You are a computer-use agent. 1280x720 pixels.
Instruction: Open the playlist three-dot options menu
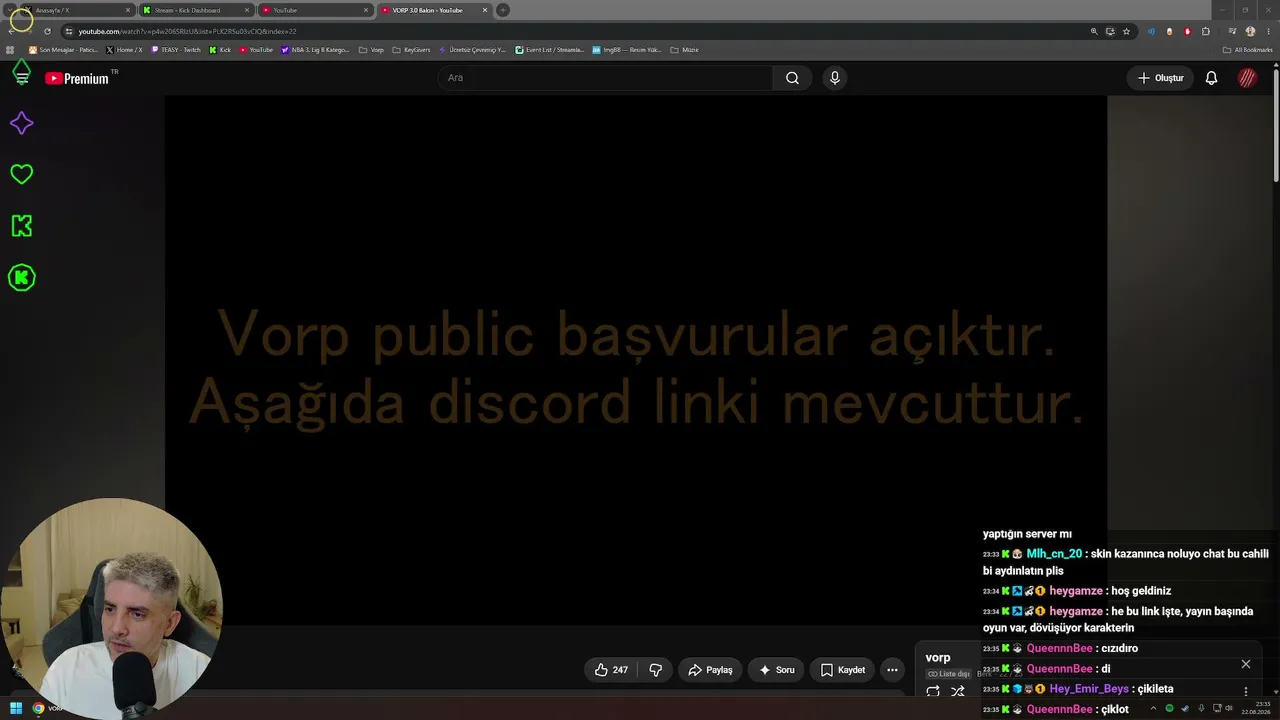(1245, 691)
